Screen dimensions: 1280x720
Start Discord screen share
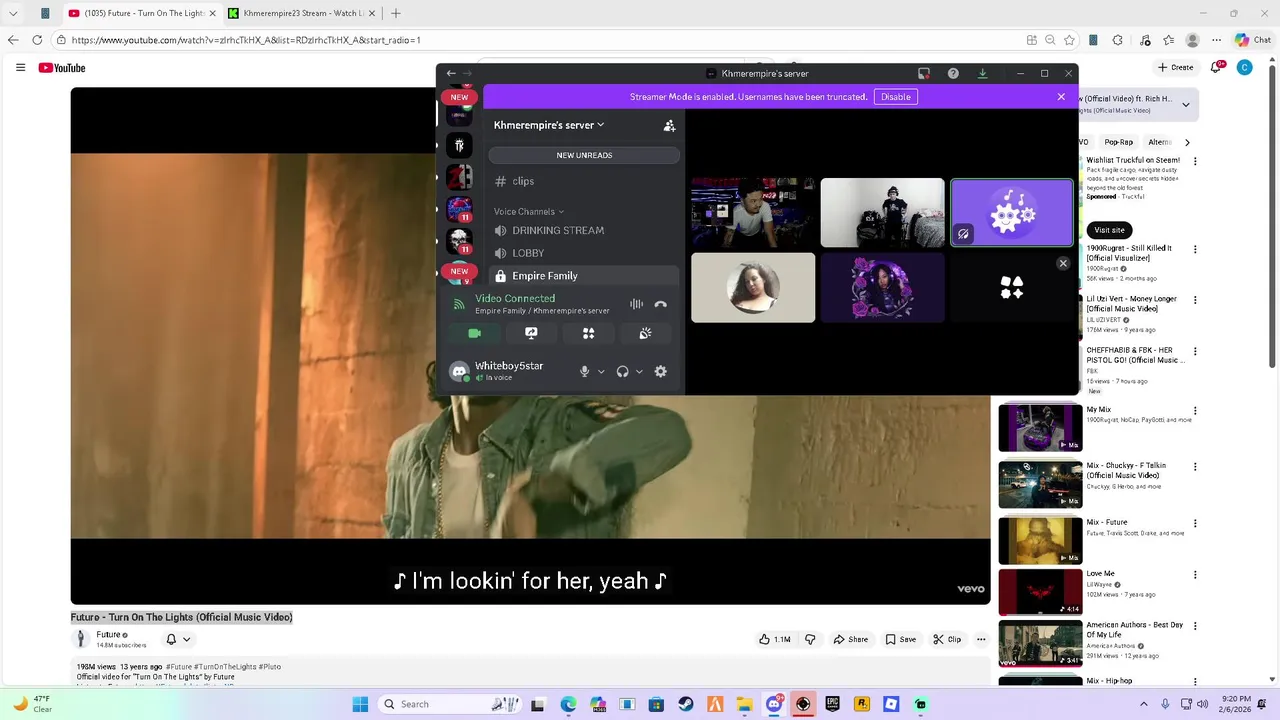(x=531, y=333)
